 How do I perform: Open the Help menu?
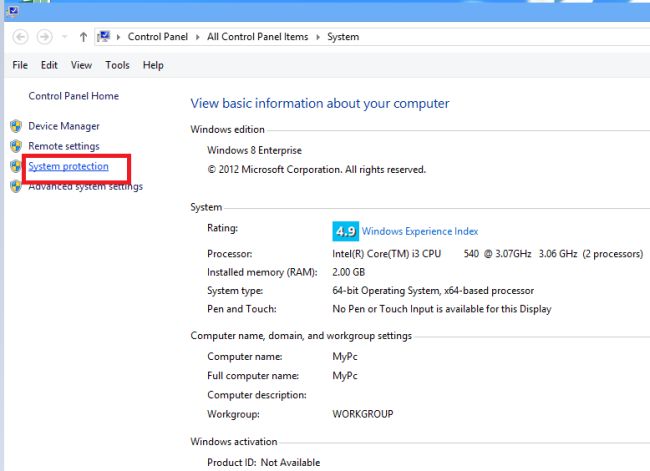coord(153,65)
